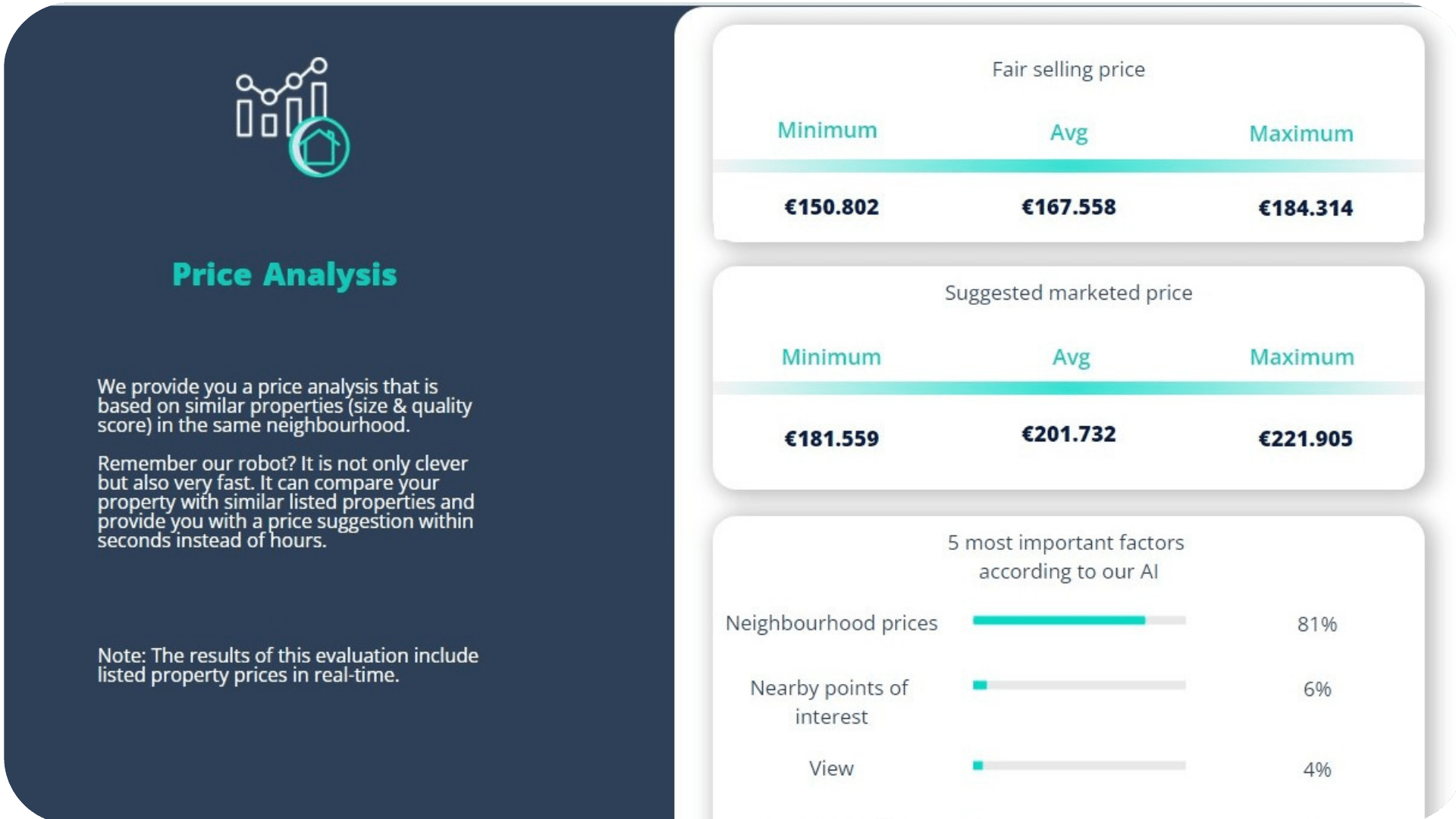Click the €167.558 average fair price
This screenshot has height=819, width=1456.
1068,207
